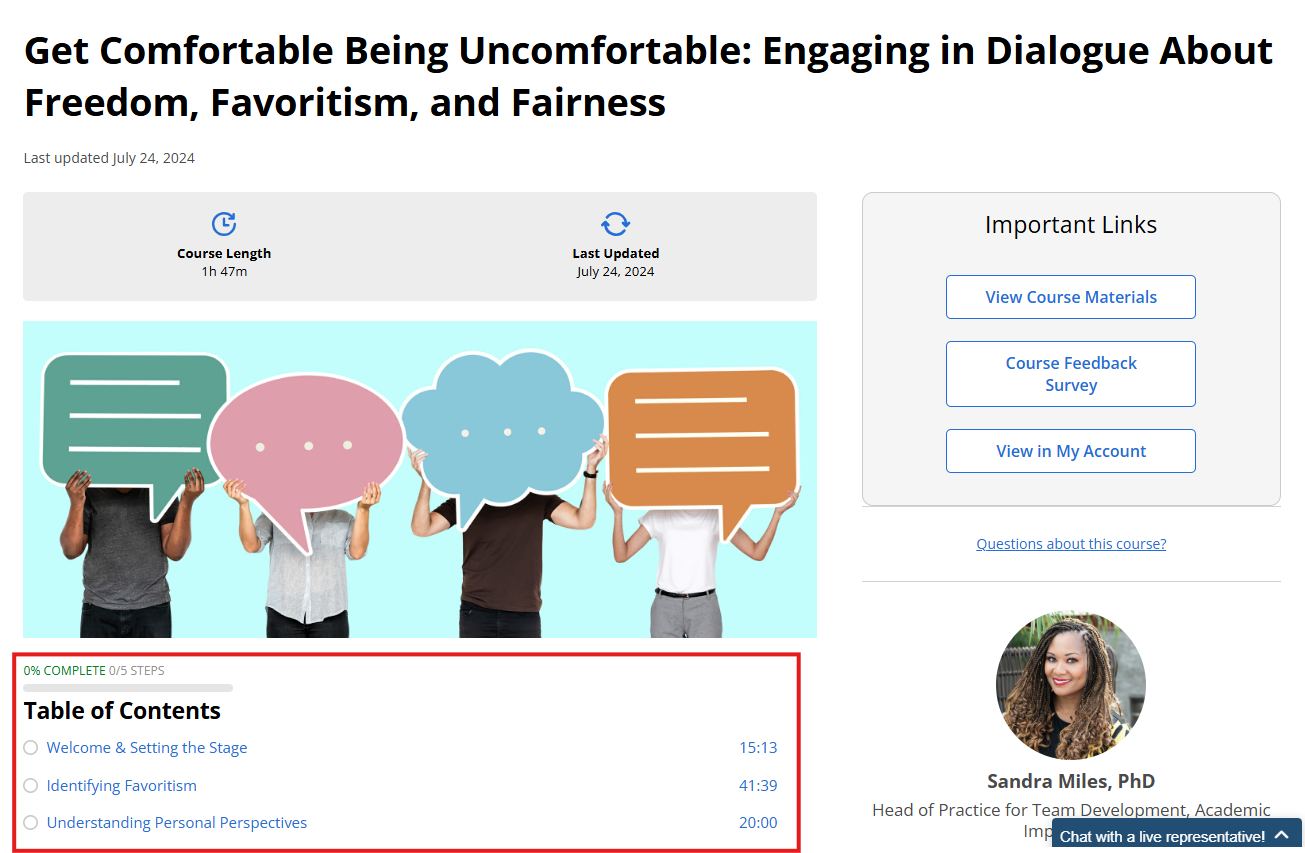
Task: Click the 15:13 lesson duration
Action: coord(758,748)
